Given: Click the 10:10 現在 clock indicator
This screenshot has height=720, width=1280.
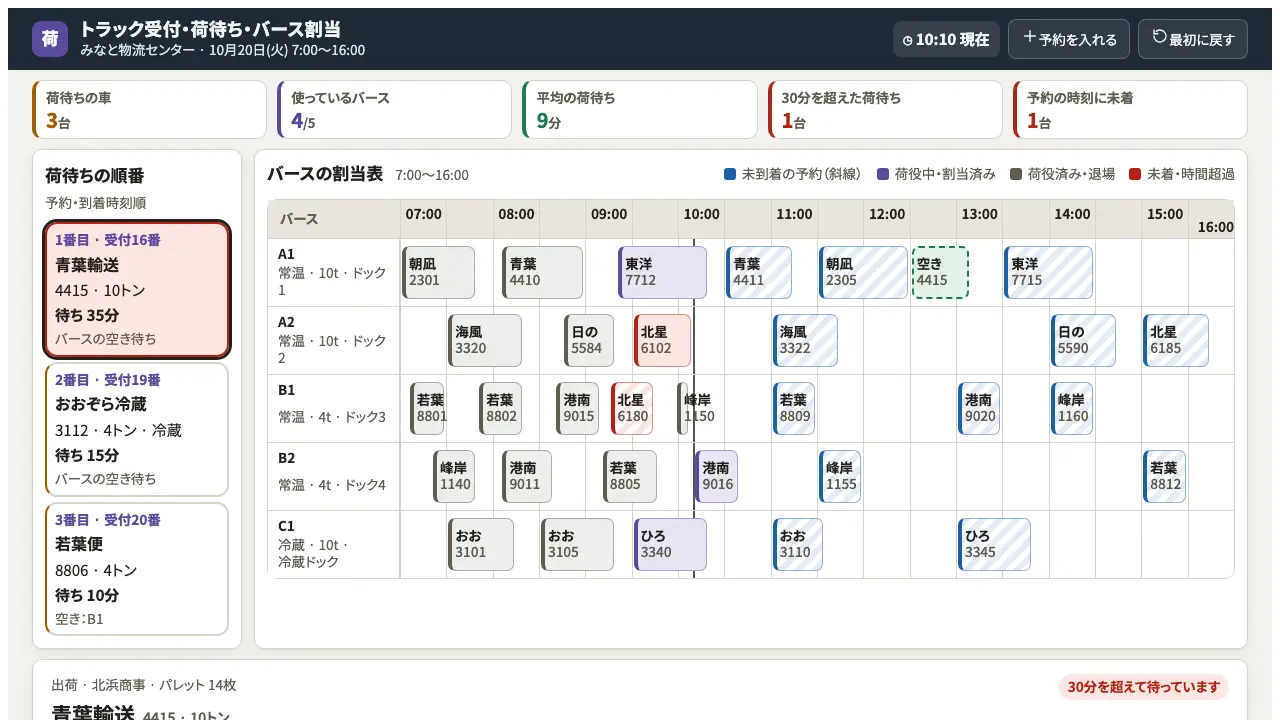Looking at the screenshot, I should click(x=946, y=40).
